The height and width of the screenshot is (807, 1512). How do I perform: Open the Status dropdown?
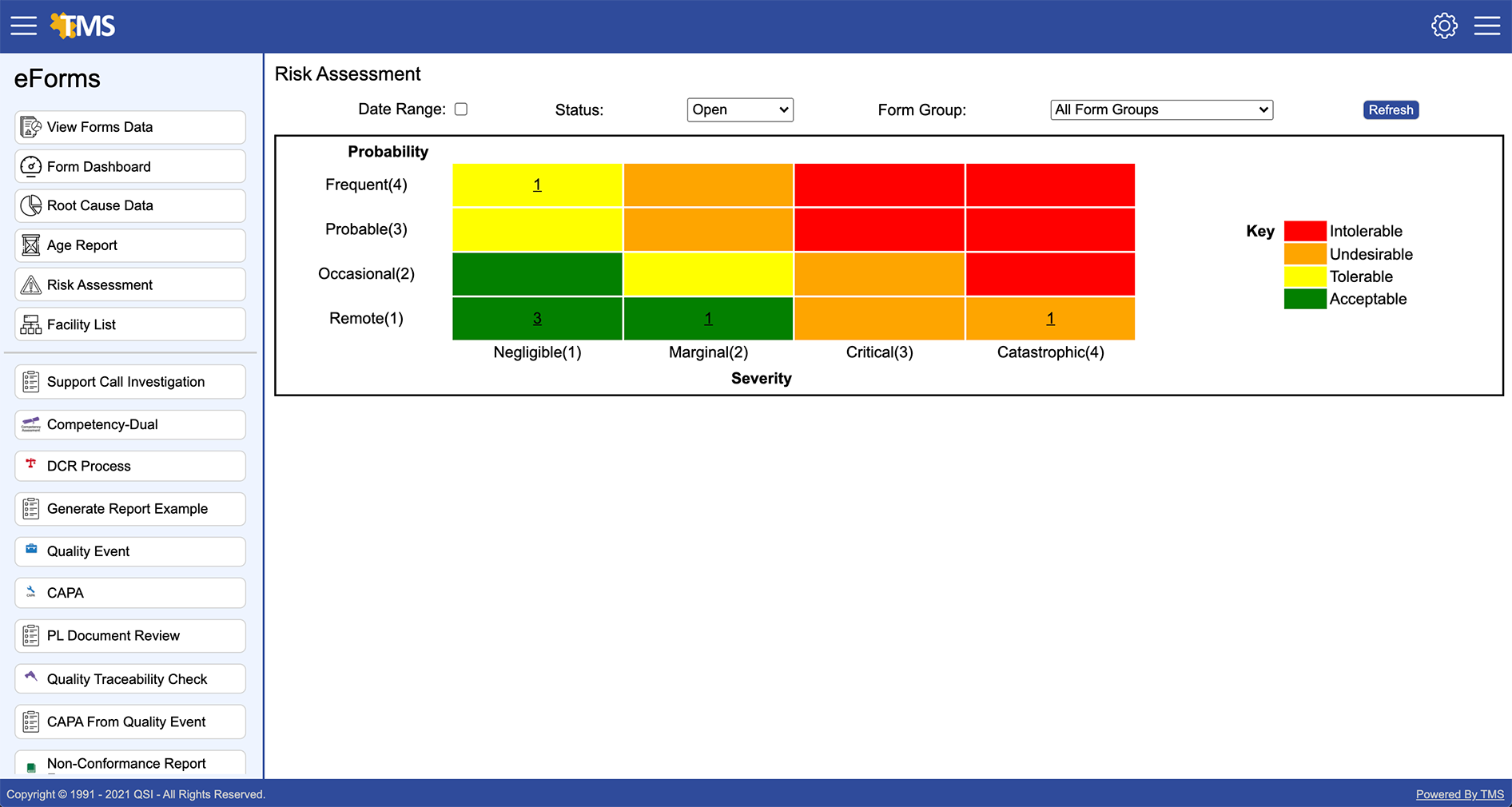[739, 109]
